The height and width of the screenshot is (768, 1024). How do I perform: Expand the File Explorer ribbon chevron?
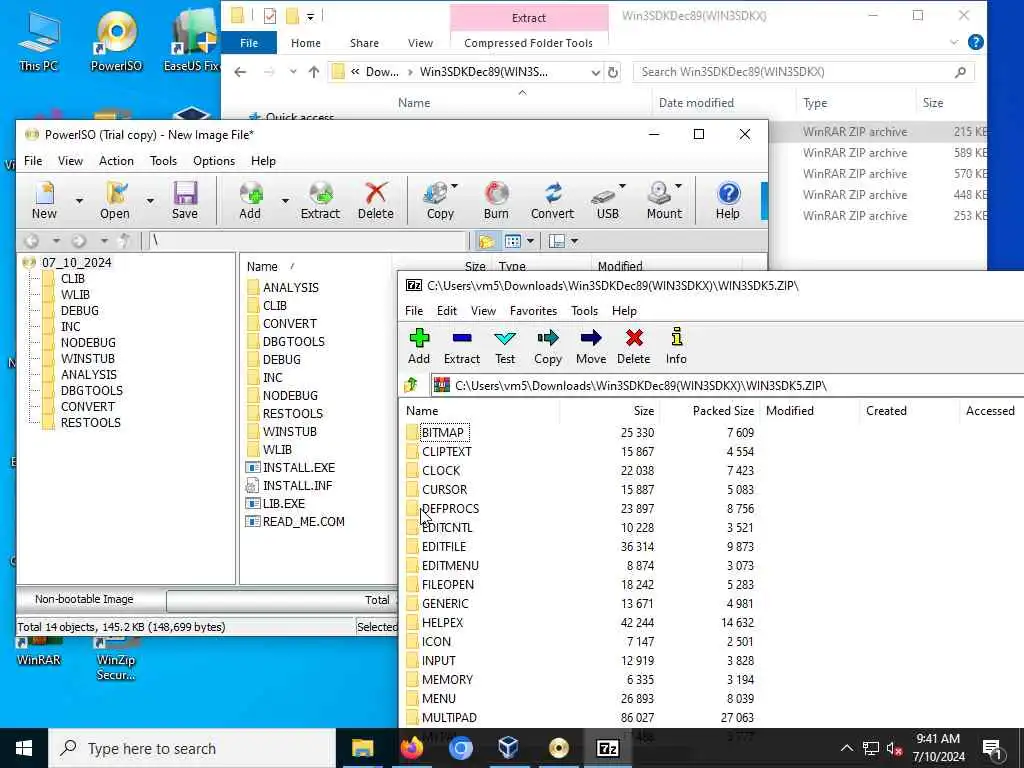click(x=953, y=42)
